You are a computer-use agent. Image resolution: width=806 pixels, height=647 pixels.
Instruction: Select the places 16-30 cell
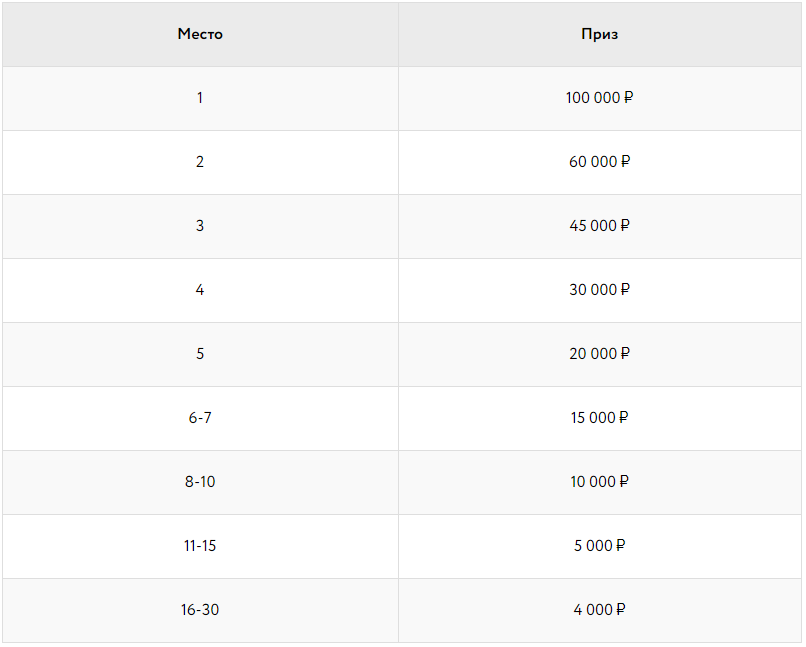click(x=200, y=610)
